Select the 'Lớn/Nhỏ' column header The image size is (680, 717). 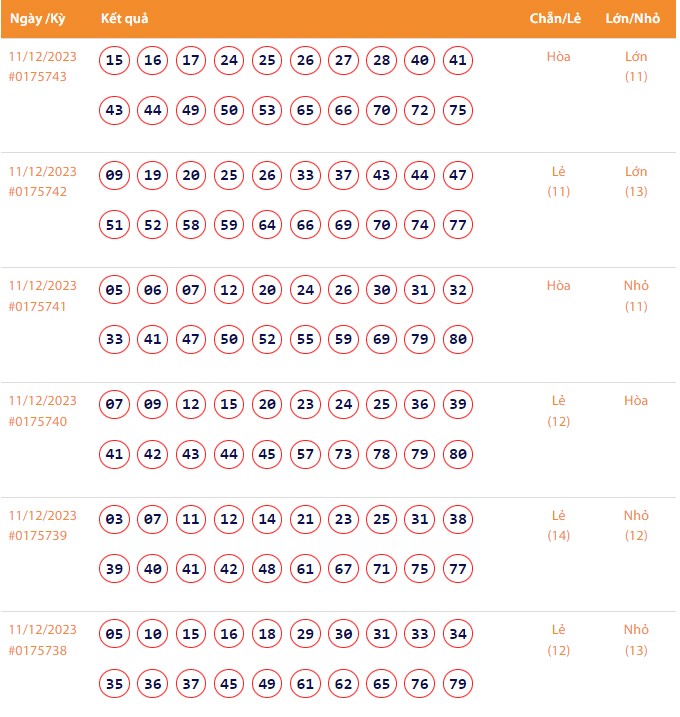click(635, 19)
